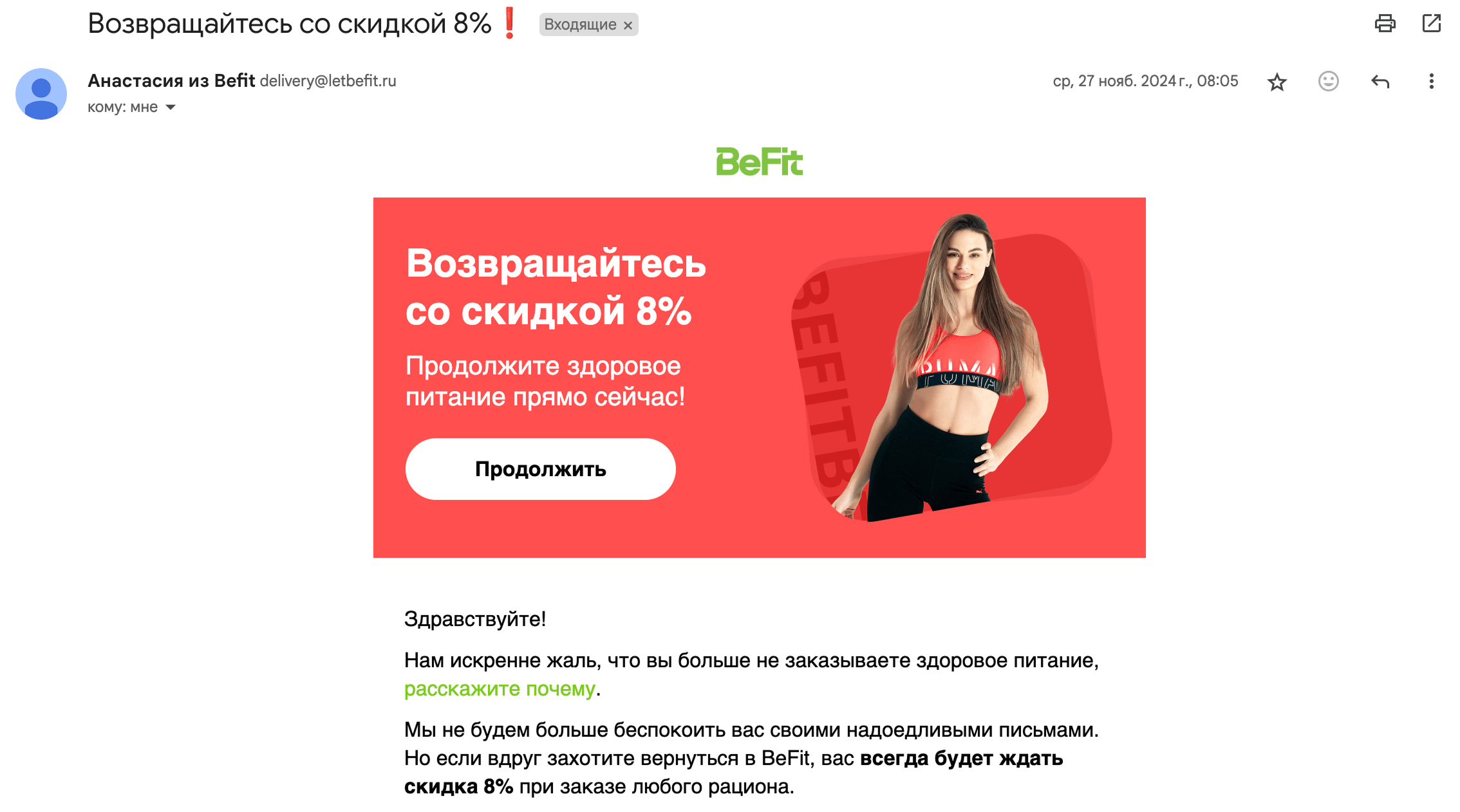Select the Входящие label tag

[x=580, y=24]
